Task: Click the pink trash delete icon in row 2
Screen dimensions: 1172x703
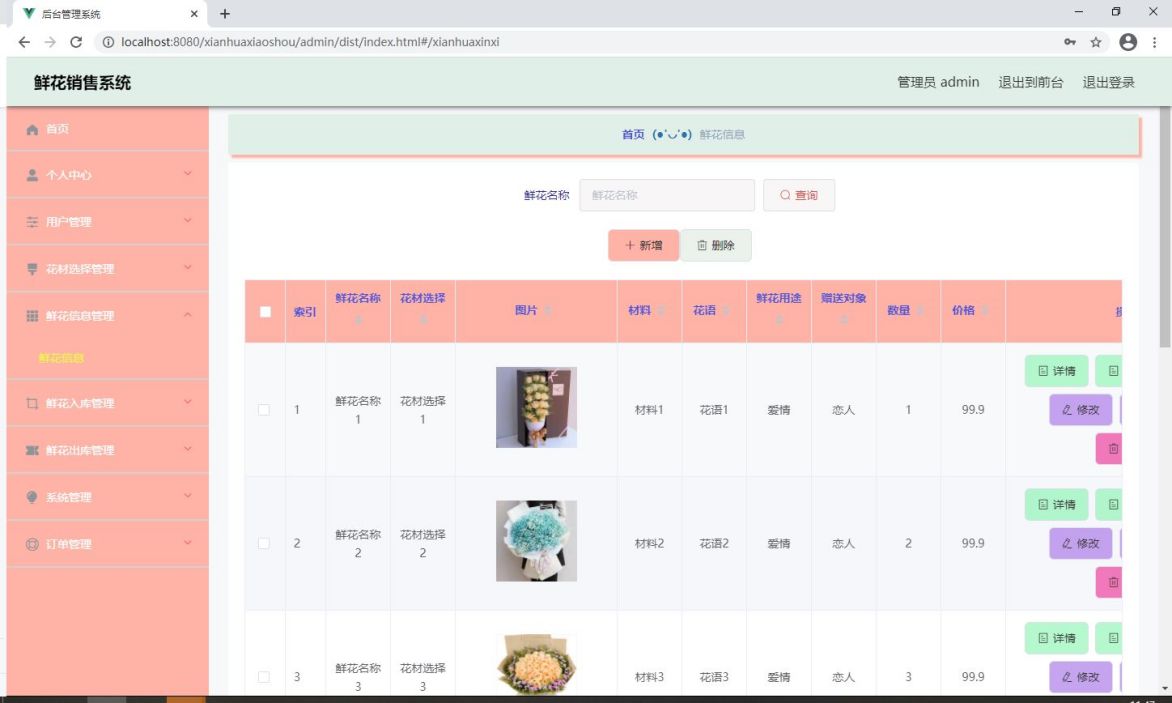Action: tap(1109, 583)
